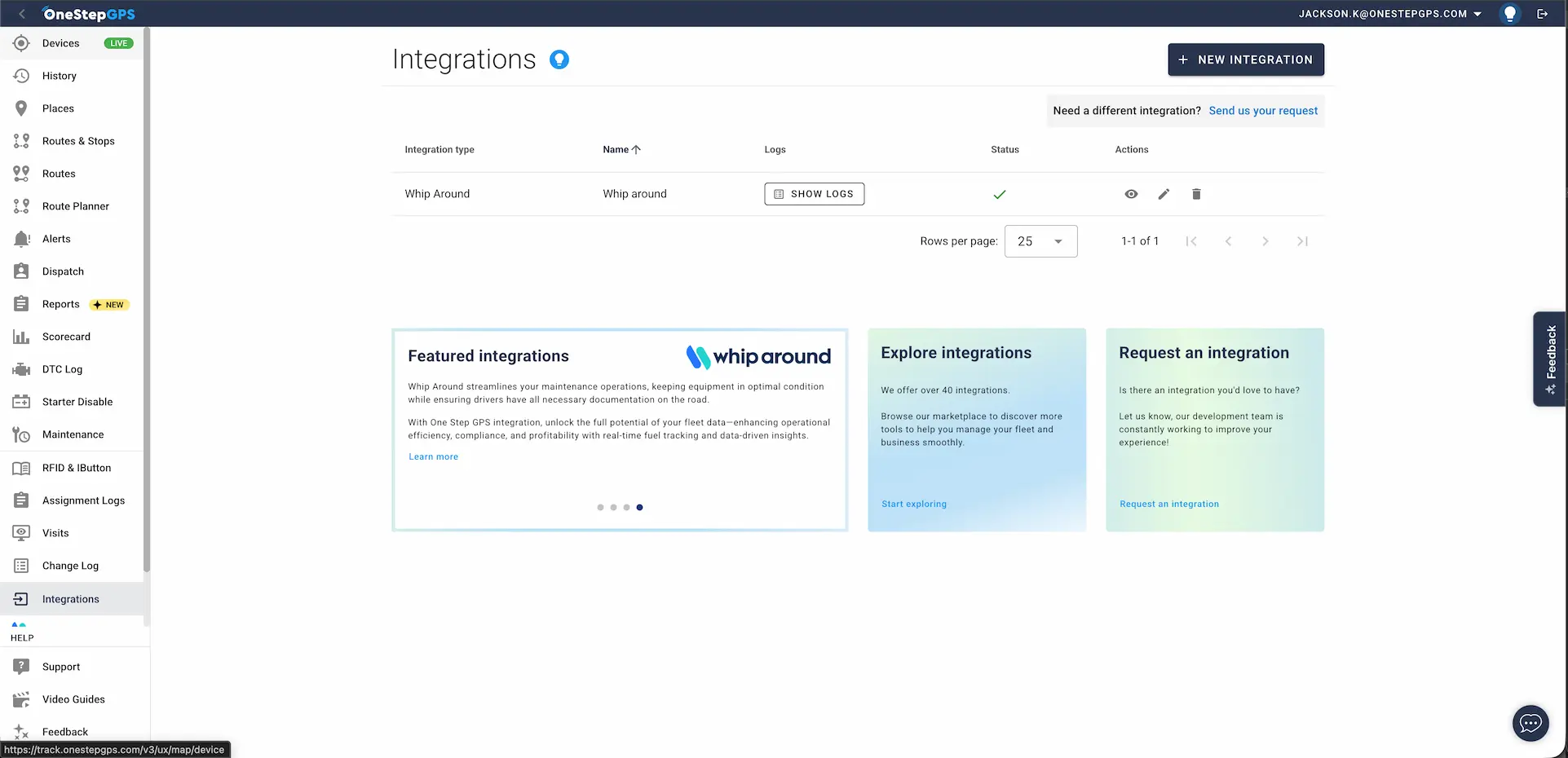Click the lightbulb icon next to Integrations title

pyautogui.click(x=559, y=59)
